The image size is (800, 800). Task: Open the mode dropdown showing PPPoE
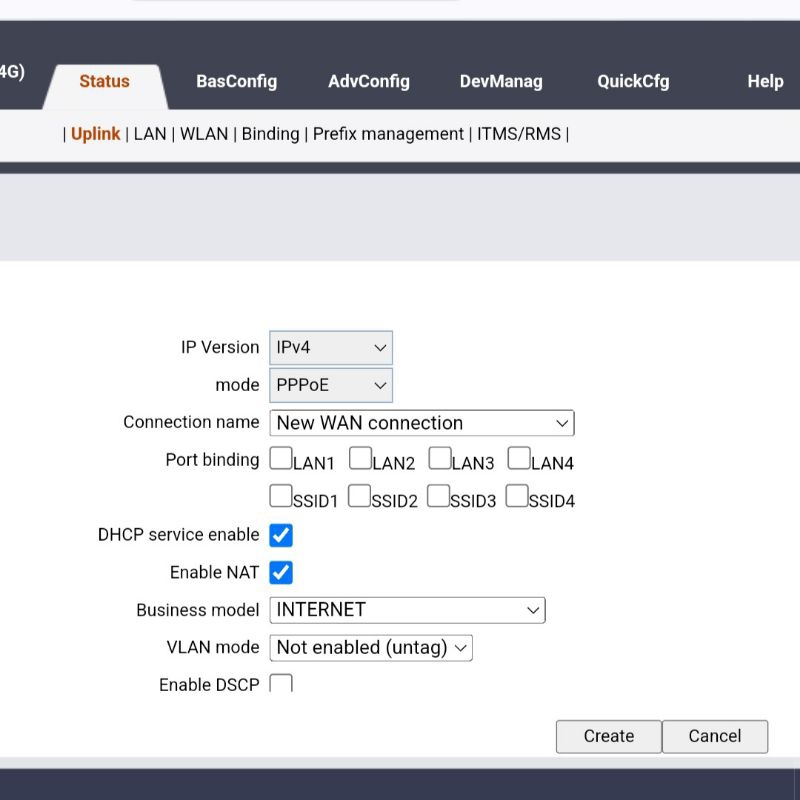click(x=330, y=385)
